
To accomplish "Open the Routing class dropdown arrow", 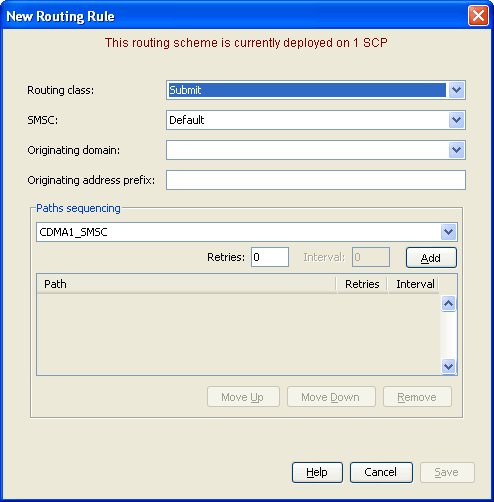I will click(456, 90).
